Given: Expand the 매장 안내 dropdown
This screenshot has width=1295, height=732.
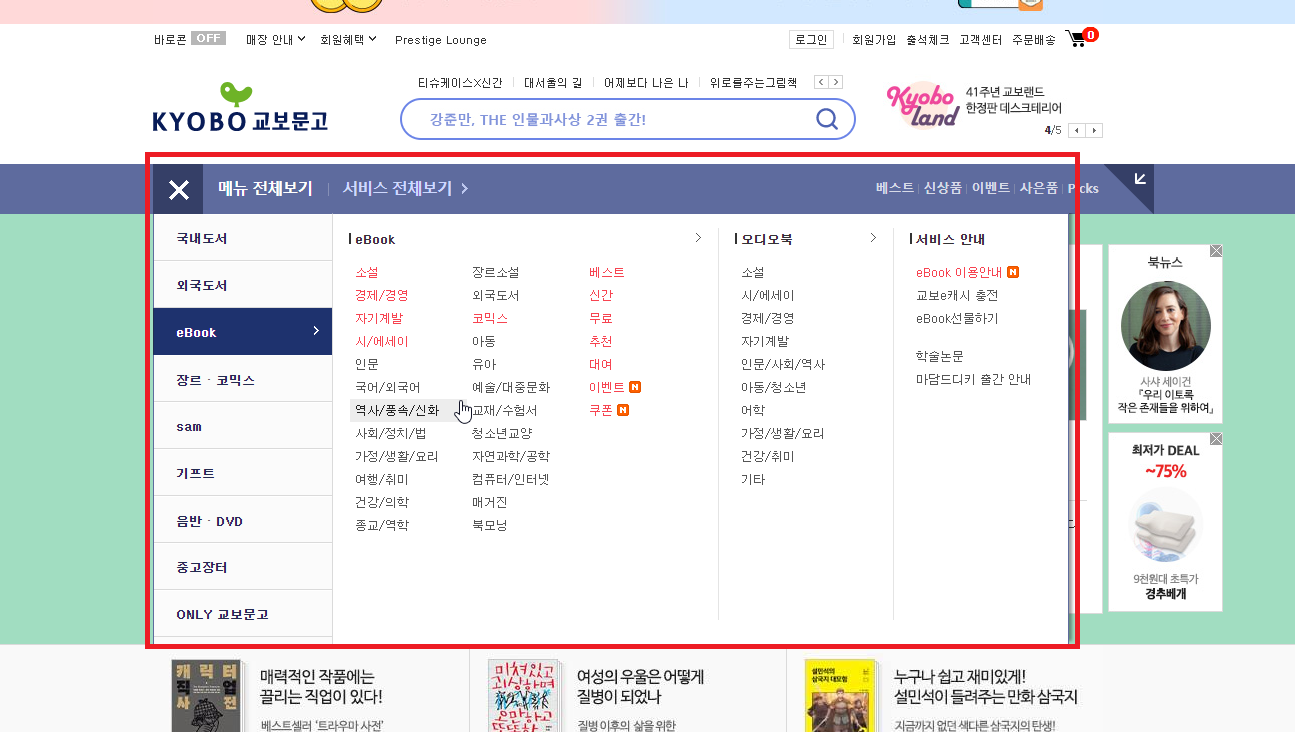Looking at the screenshot, I should (275, 40).
